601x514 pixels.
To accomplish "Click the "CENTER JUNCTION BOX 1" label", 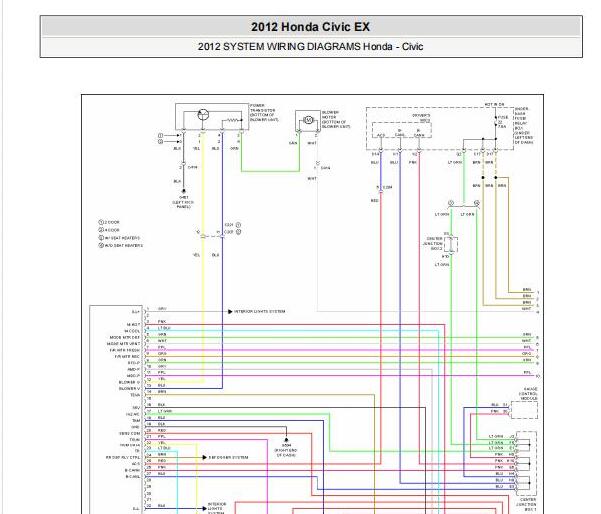I will 528,504.
